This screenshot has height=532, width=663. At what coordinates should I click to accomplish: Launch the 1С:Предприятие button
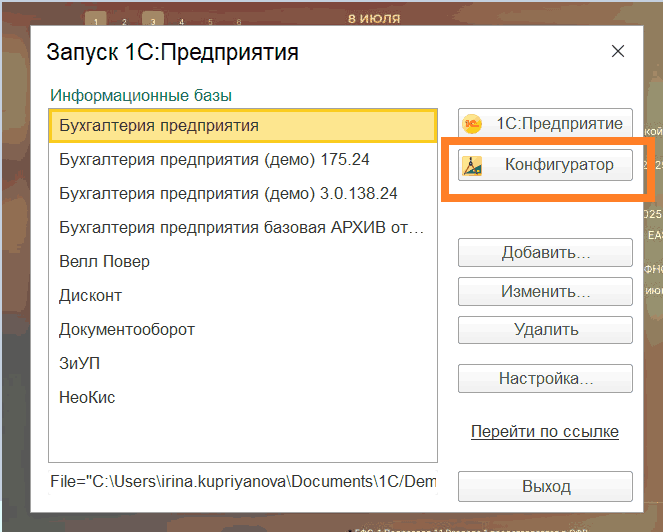pos(545,123)
